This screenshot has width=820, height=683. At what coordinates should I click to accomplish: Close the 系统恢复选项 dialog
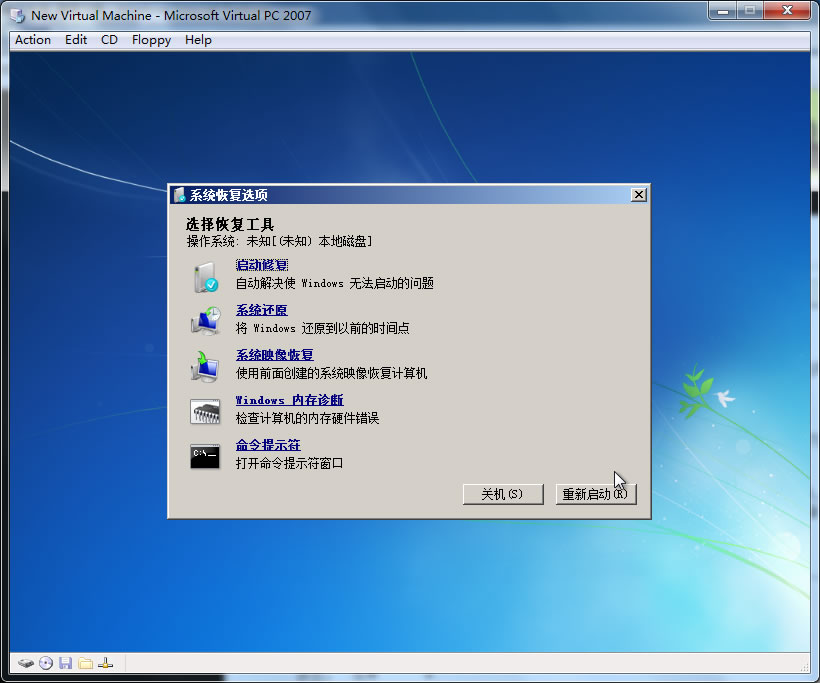point(638,194)
